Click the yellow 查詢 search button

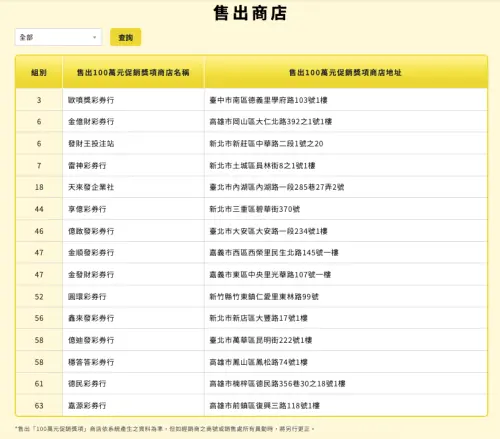pos(126,37)
